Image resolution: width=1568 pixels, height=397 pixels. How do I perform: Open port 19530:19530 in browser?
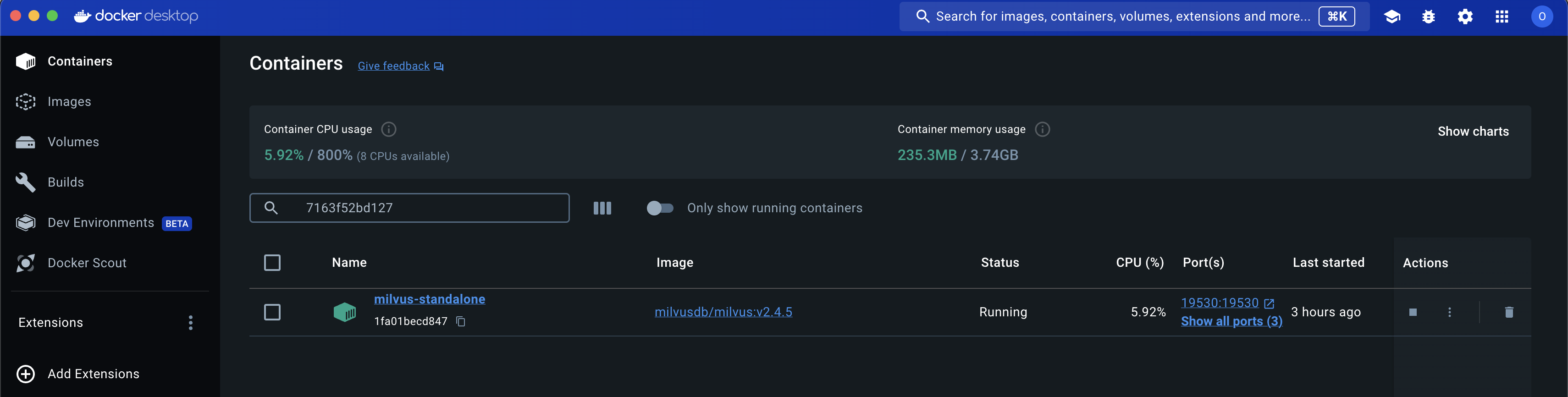1219,303
